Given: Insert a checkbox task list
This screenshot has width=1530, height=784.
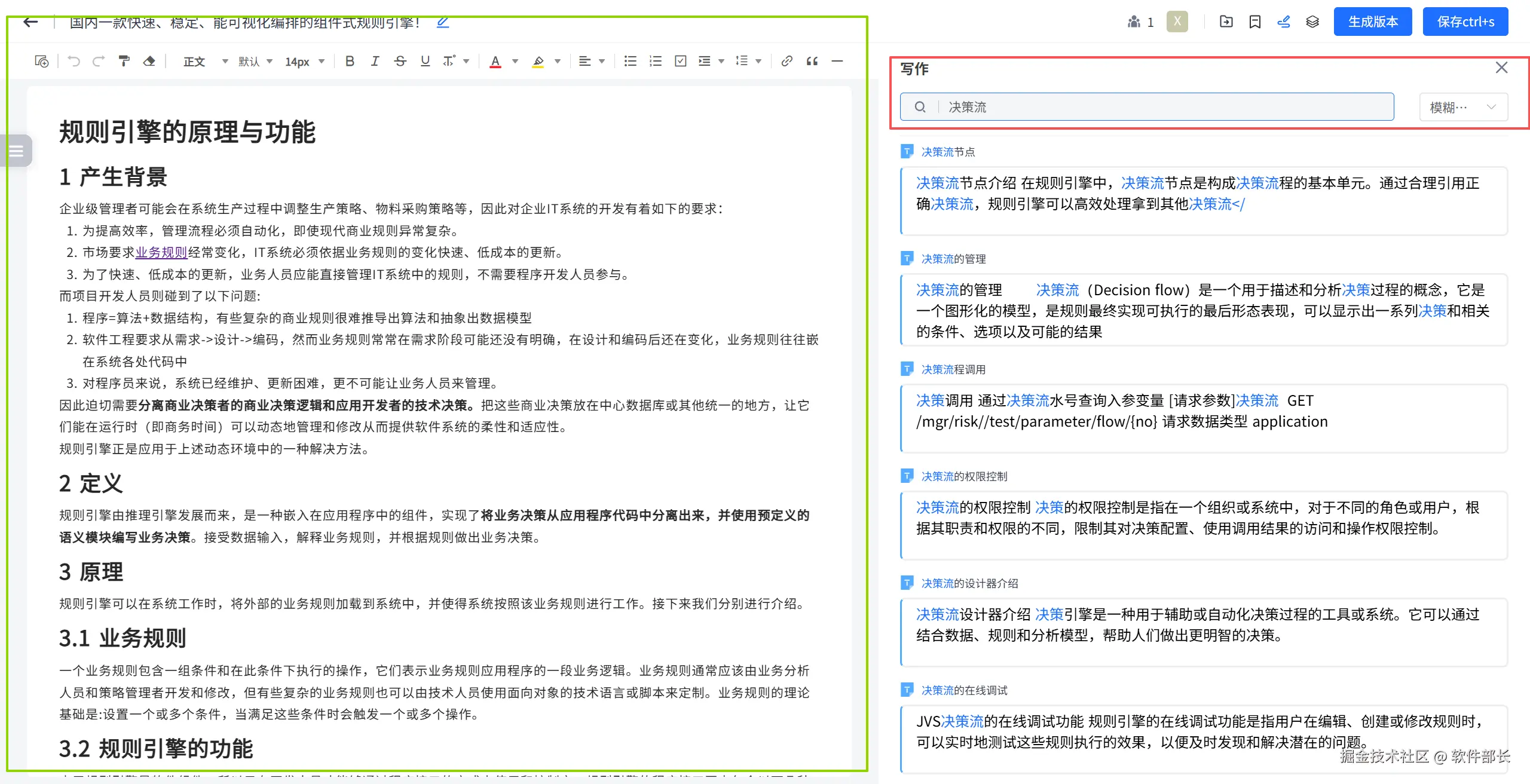Looking at the screenshot, I should pos(680,61).
